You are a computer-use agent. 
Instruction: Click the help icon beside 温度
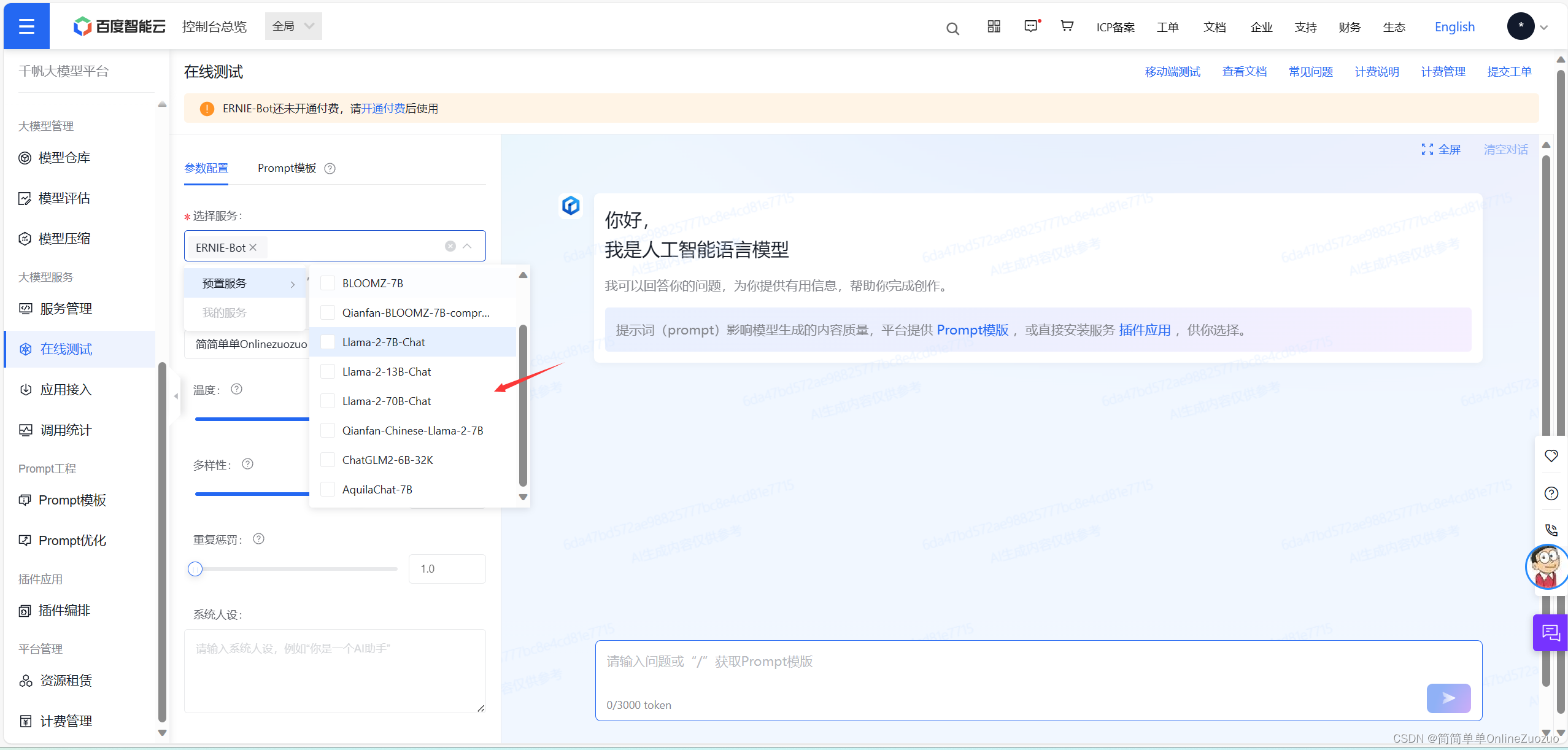(236, 389)
